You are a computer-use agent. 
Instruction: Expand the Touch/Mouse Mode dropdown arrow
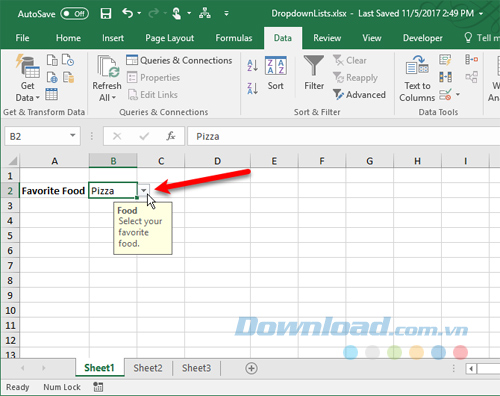(x=189, y=13)
